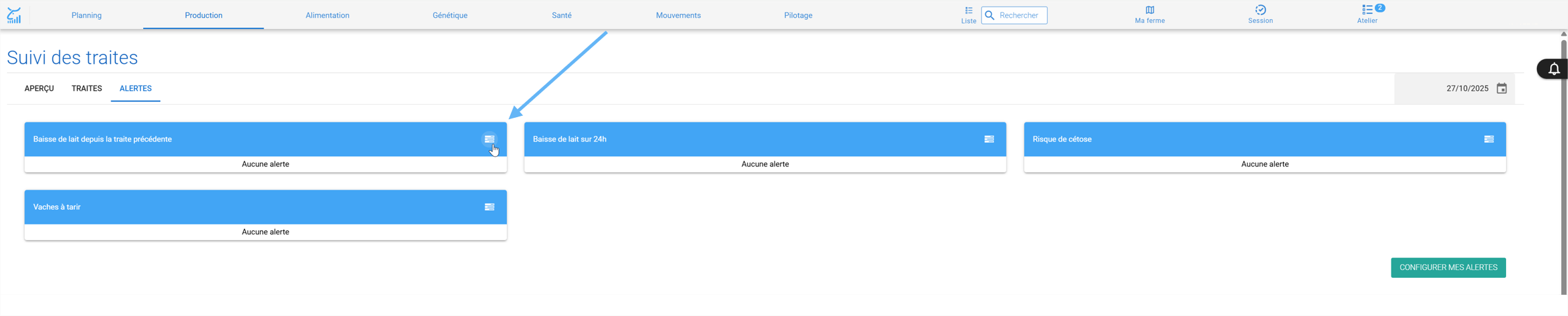Click the app logo icon
The width and height of the screenshot is (1568, 316).
(14, 15)
